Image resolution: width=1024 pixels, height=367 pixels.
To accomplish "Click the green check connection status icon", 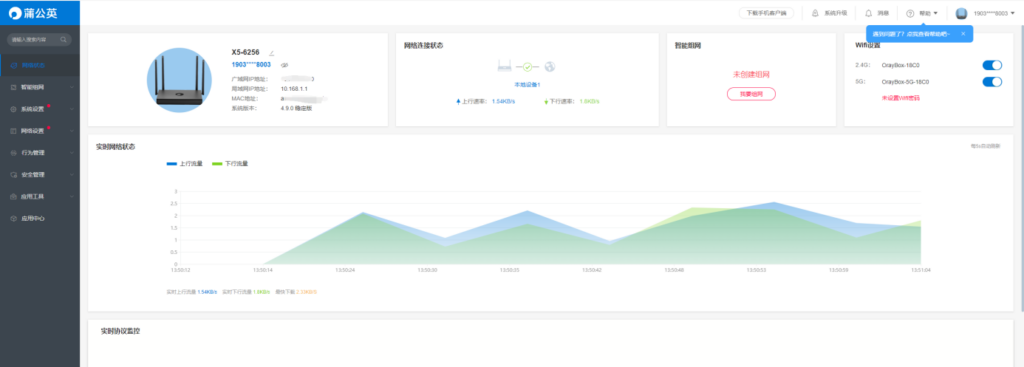I will click(528, 67).
